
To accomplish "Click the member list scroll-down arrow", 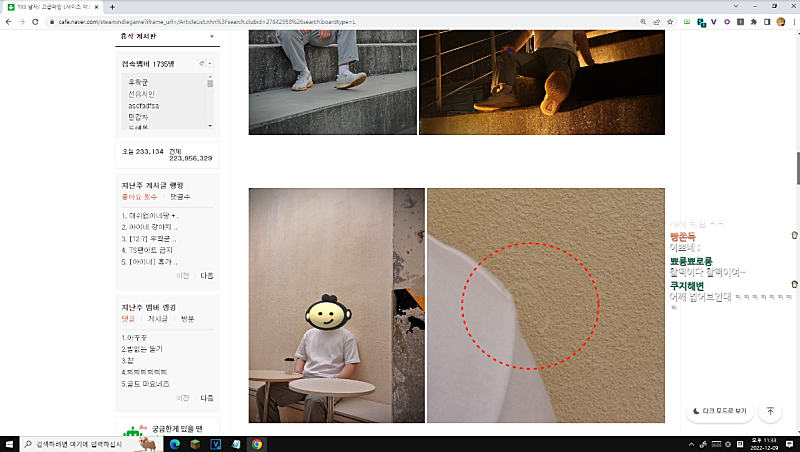I will pyautogui.click(x=210, y=125).
